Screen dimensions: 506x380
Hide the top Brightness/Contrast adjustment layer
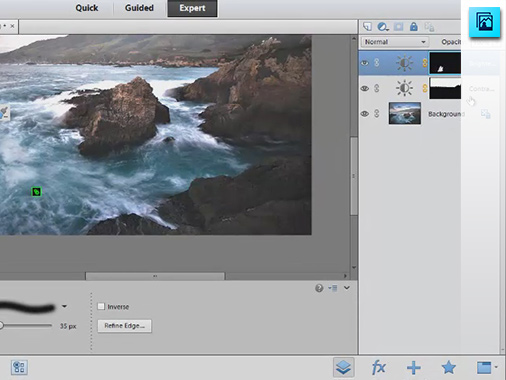[x=365, y=63]
